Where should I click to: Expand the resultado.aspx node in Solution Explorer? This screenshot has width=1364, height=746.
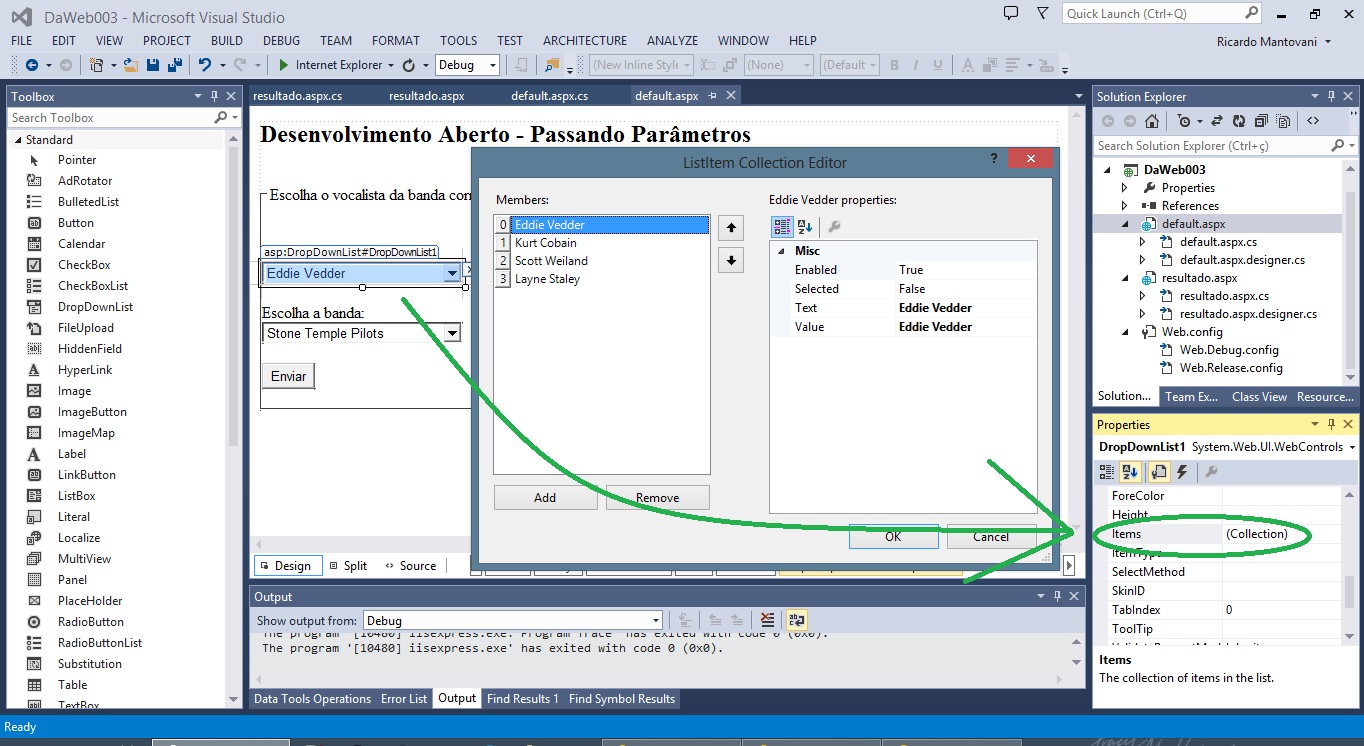[x=1126, y=278]
